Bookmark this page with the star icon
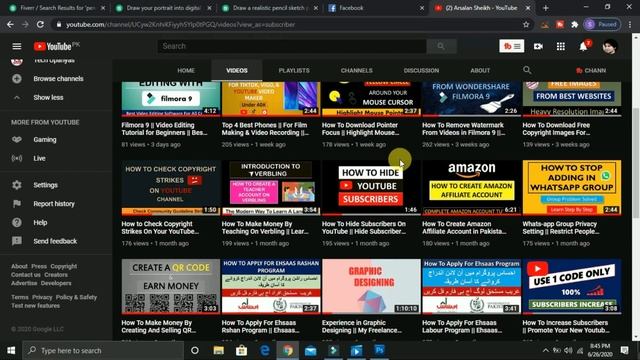The width and height of the screenshot is (640, 360). [x=526, y=24]
